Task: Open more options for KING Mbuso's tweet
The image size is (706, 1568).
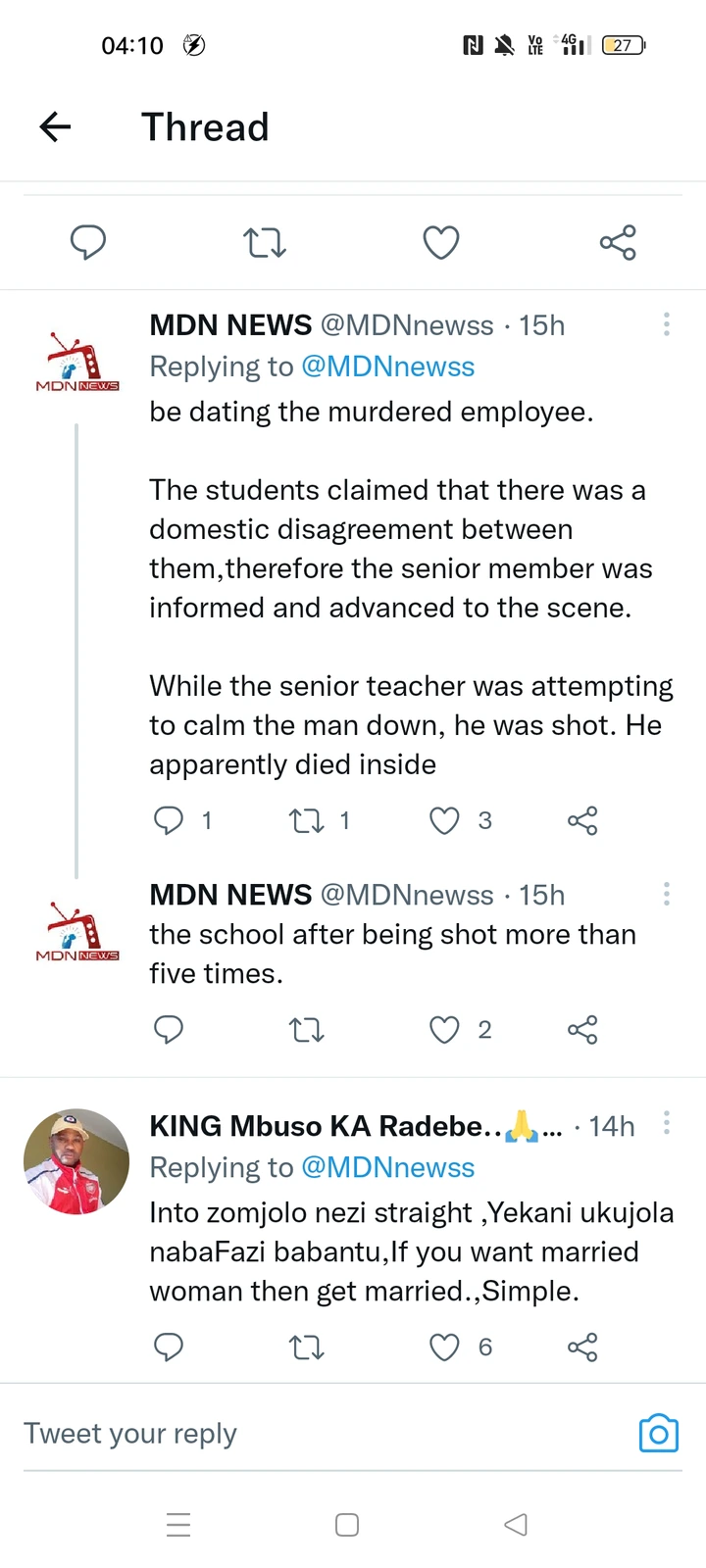Action: 667,1123
